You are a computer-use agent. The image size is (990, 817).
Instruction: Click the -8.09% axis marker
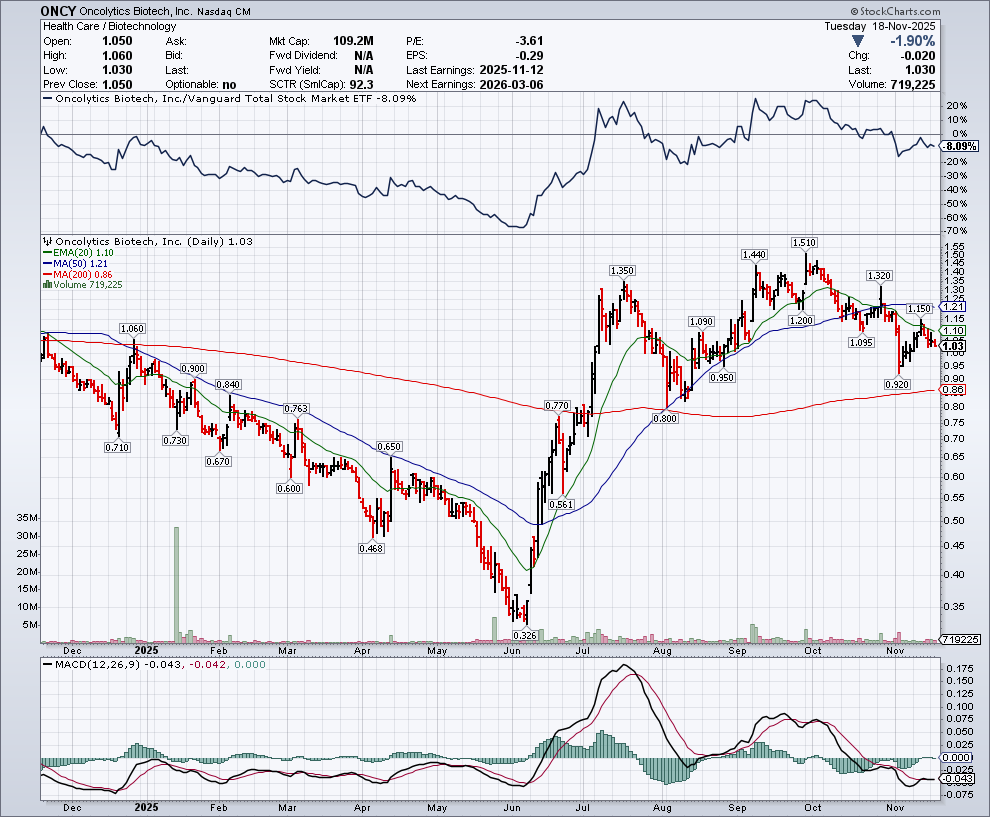960,146
